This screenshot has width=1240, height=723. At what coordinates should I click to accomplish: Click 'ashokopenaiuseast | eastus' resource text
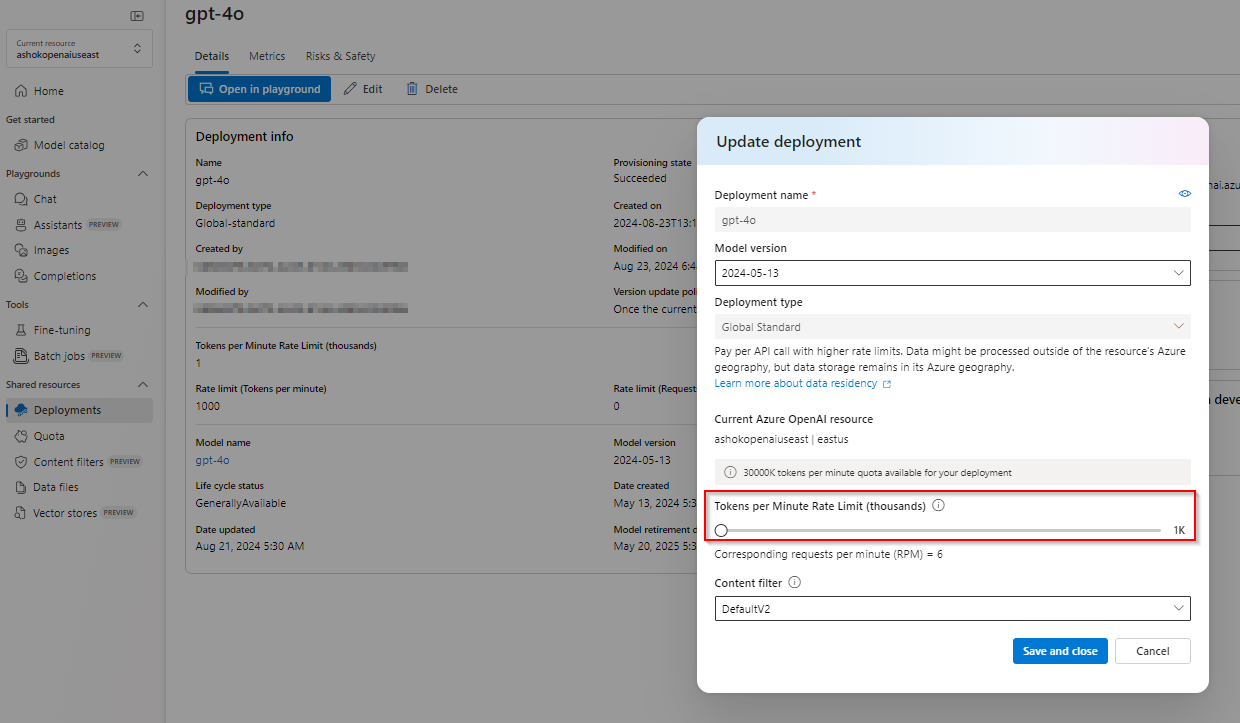point(781,439)
